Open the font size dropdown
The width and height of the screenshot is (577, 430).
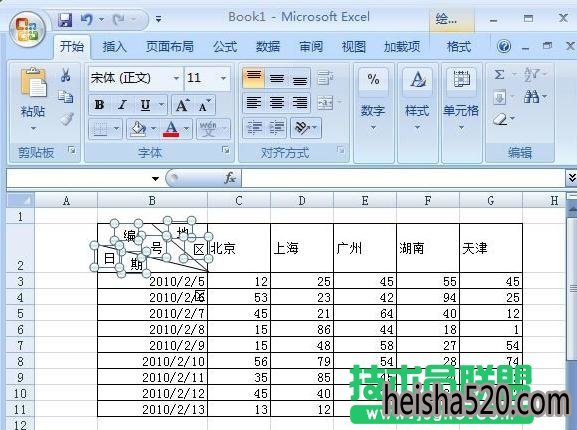coord(223,78)
